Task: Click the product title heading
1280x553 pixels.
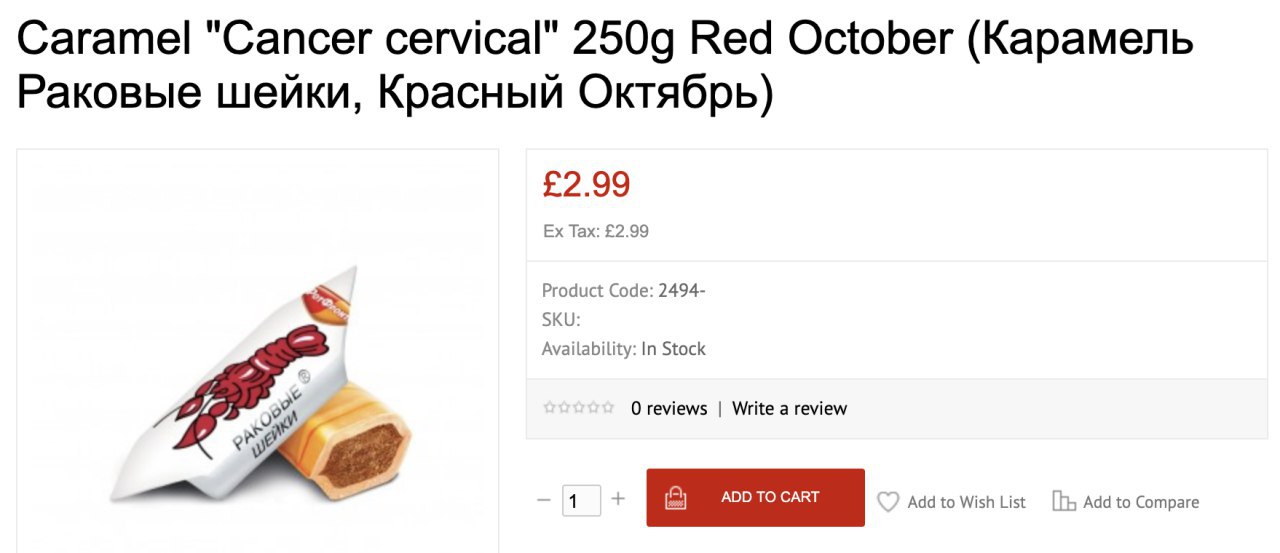Action: (605, 66)
